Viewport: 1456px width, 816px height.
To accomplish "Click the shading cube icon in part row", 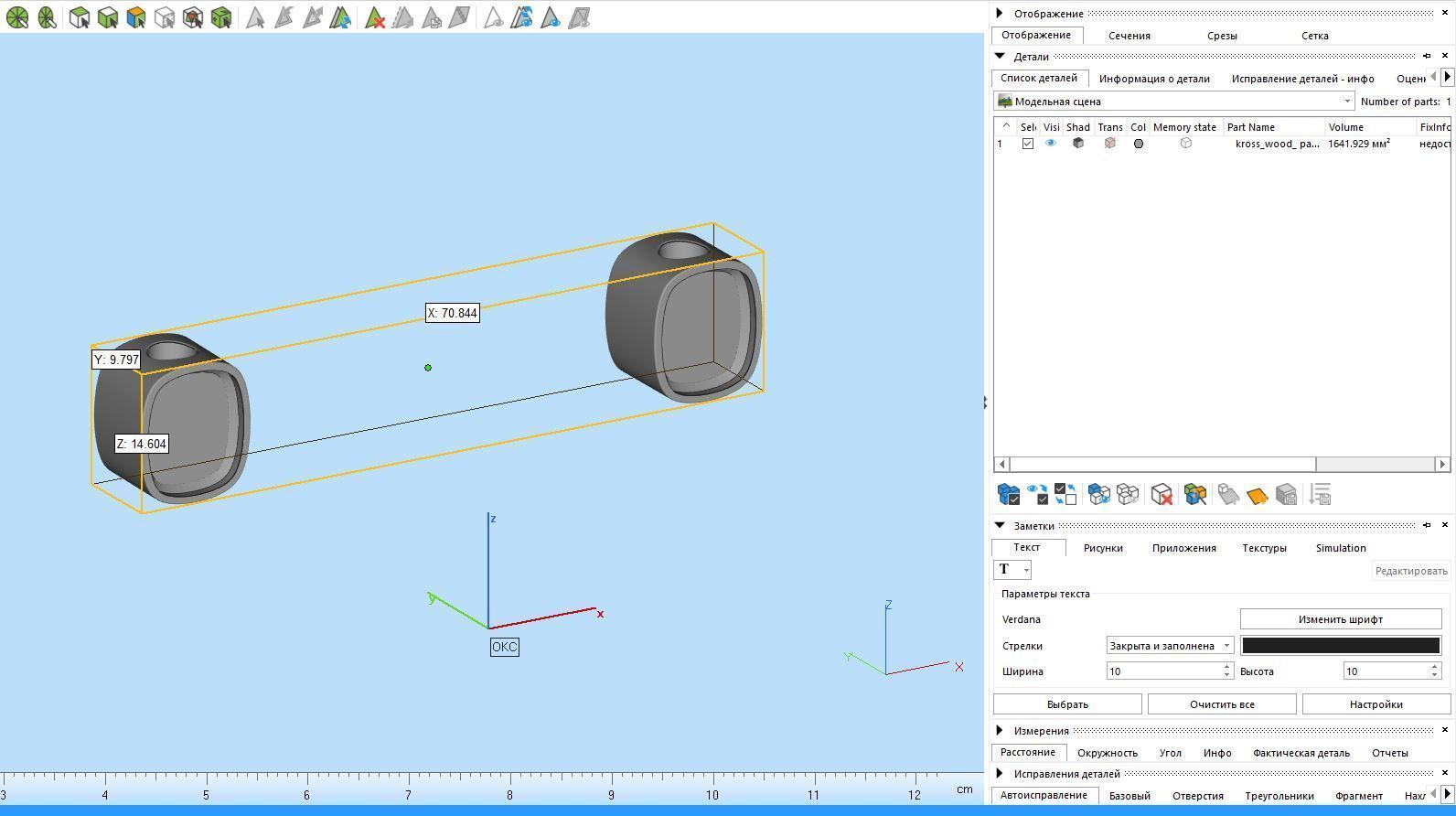I will [x=1078, y=144].
